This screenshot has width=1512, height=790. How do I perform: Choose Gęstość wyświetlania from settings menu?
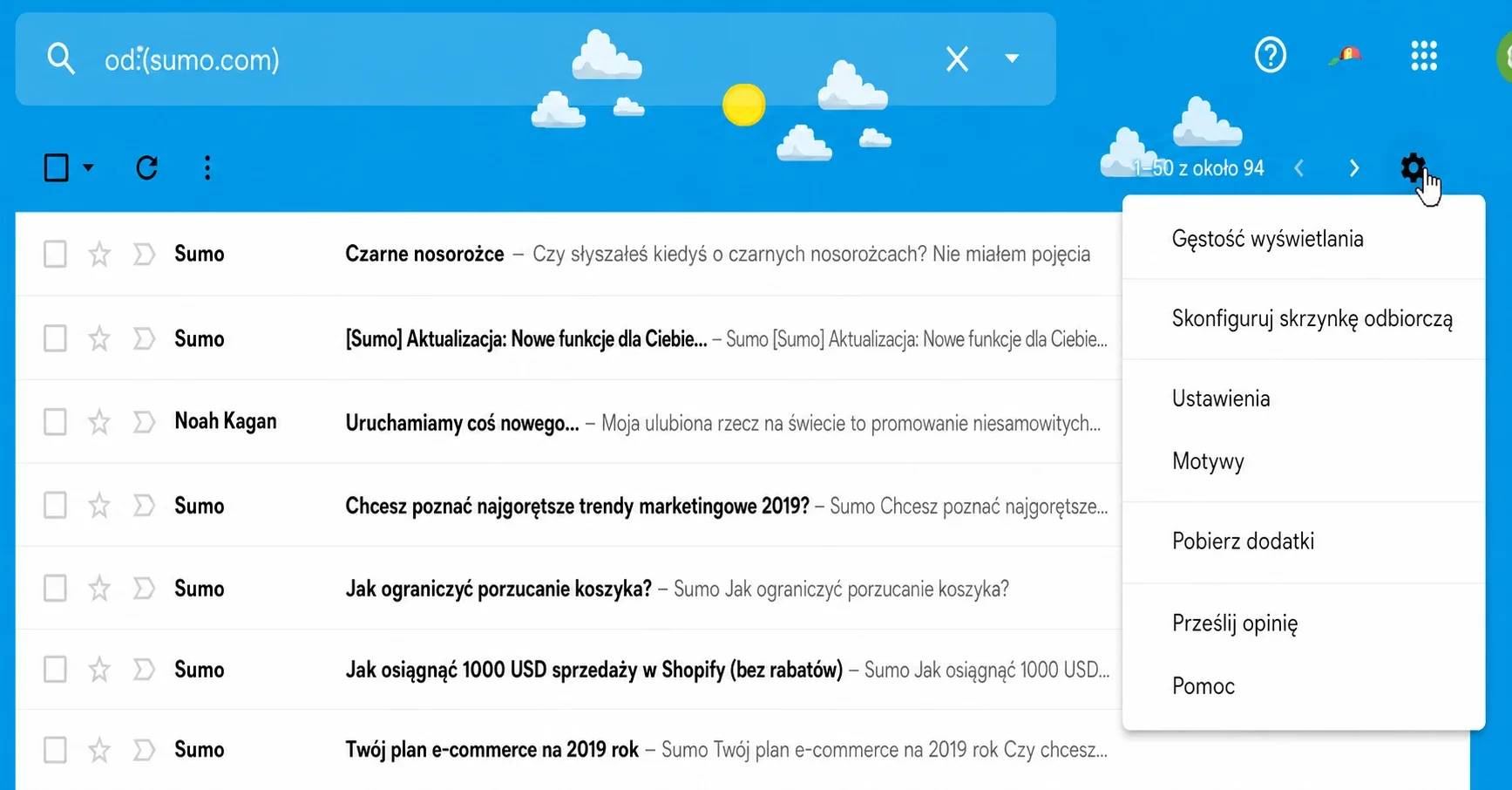[x=1304, y=239]
